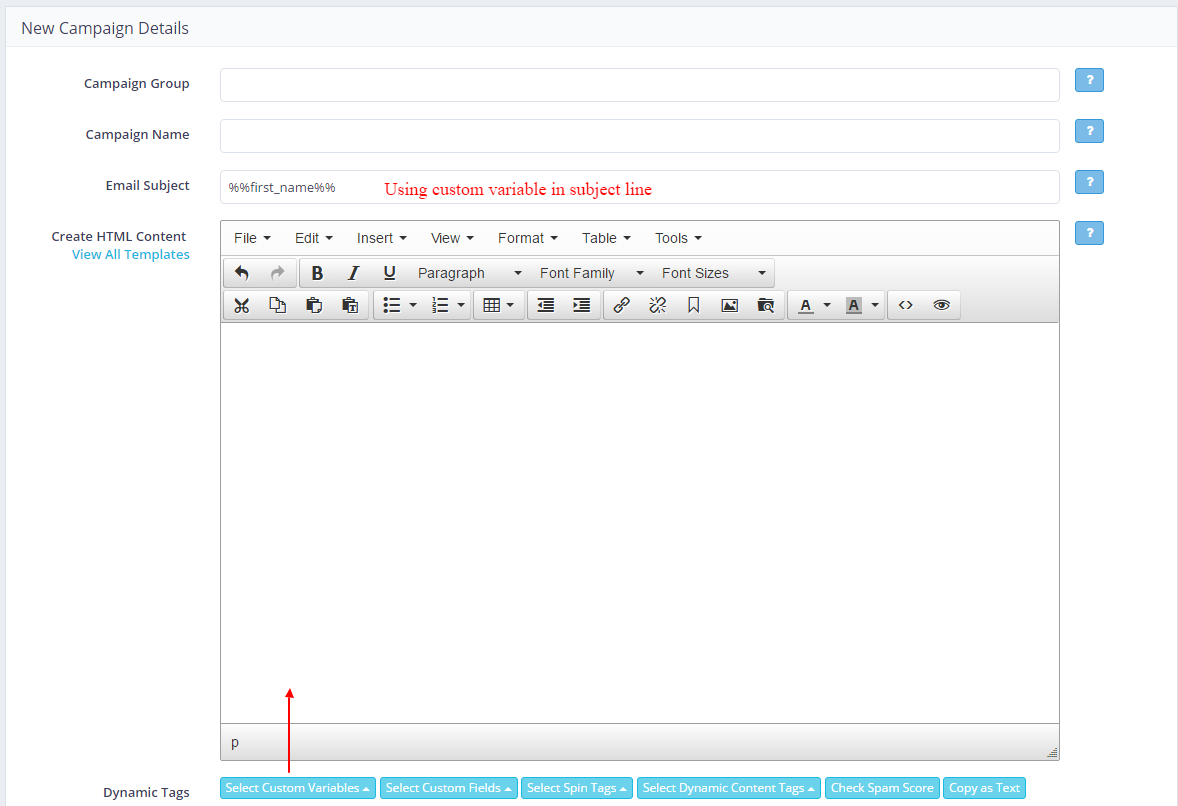Click the copy icon in toolbar
1178x806 pixels.
277,305
